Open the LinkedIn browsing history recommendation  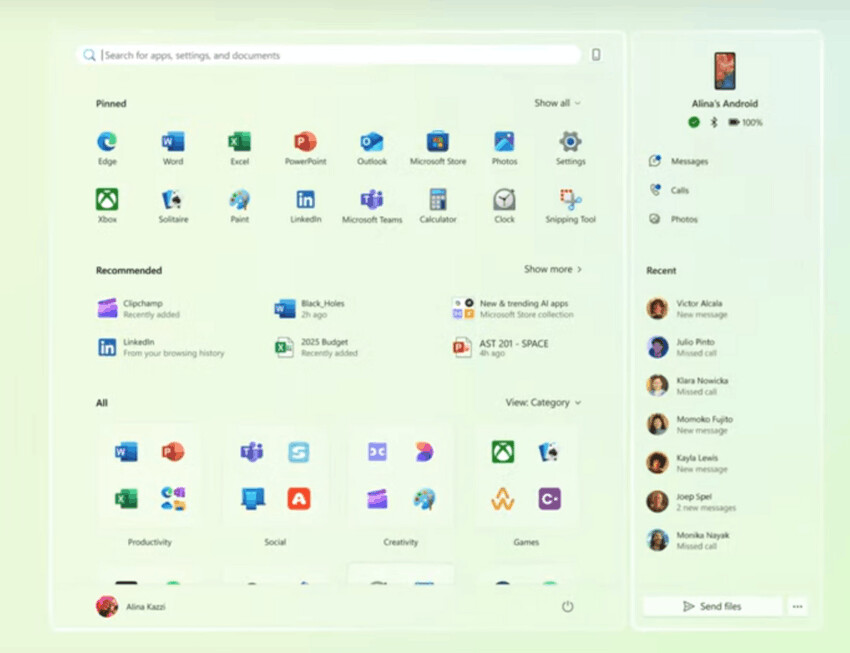click(160, 347)
